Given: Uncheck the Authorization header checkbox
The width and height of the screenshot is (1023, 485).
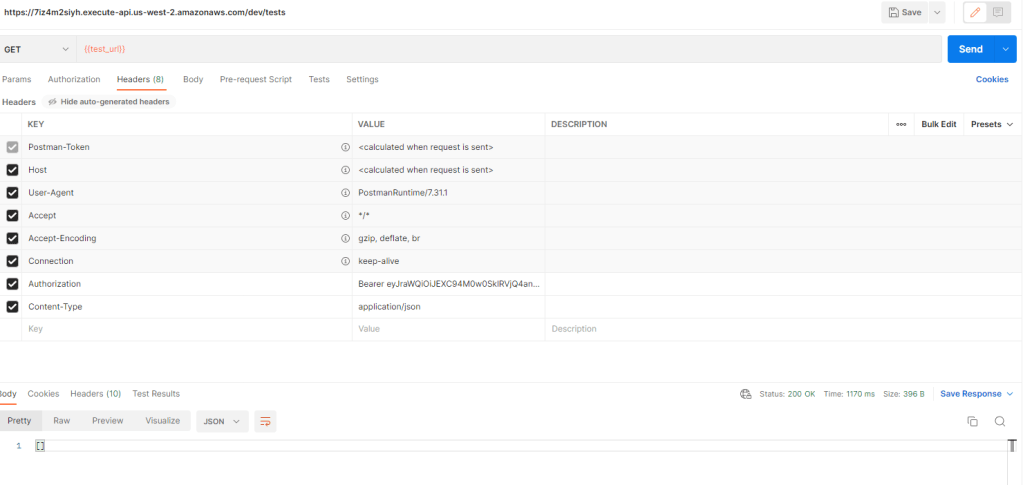Looking at the screenshot, I should click(13, 284).
